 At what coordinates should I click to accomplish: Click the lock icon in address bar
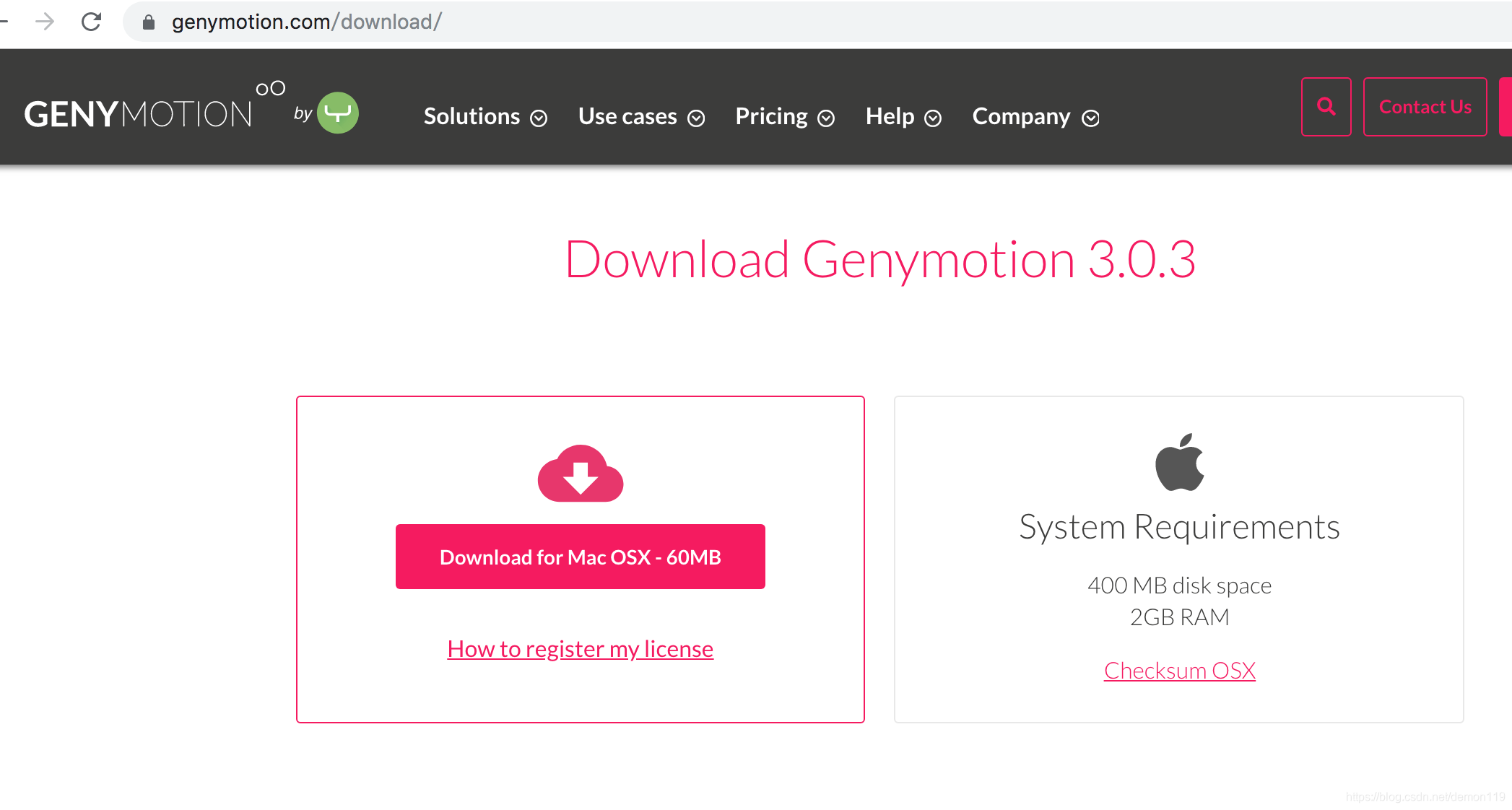click(149, 22)
